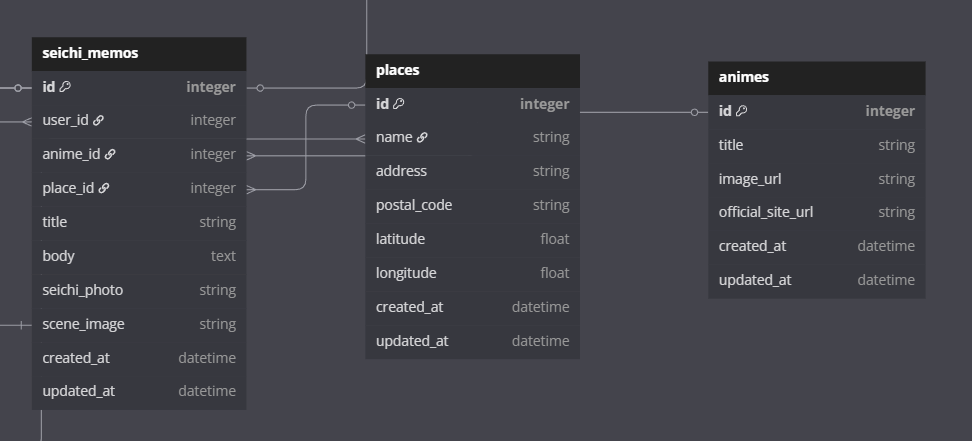The image size is (972, 441).
Task: Click the body text field row
Action: pos(139,256)
